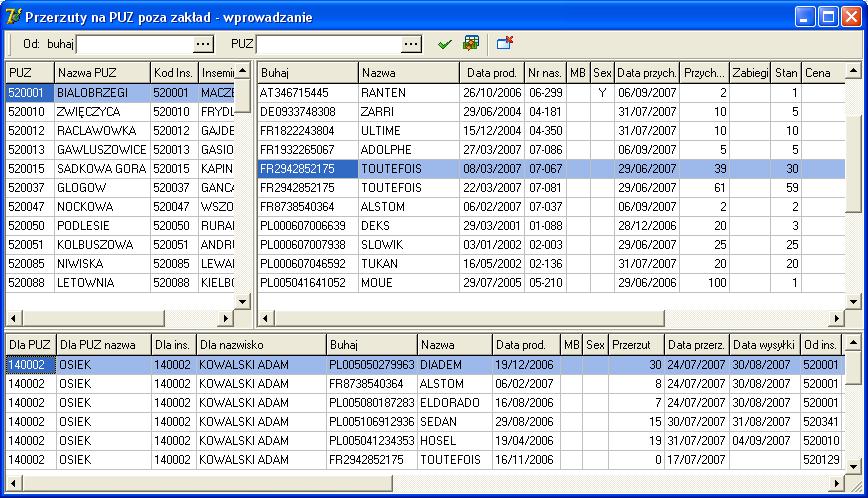Click up arrow of bull grid vertical scrollbar
Image resolution: width=868 pixels, height=498 pixels.
pyautogui.click(x=853, y=70)
